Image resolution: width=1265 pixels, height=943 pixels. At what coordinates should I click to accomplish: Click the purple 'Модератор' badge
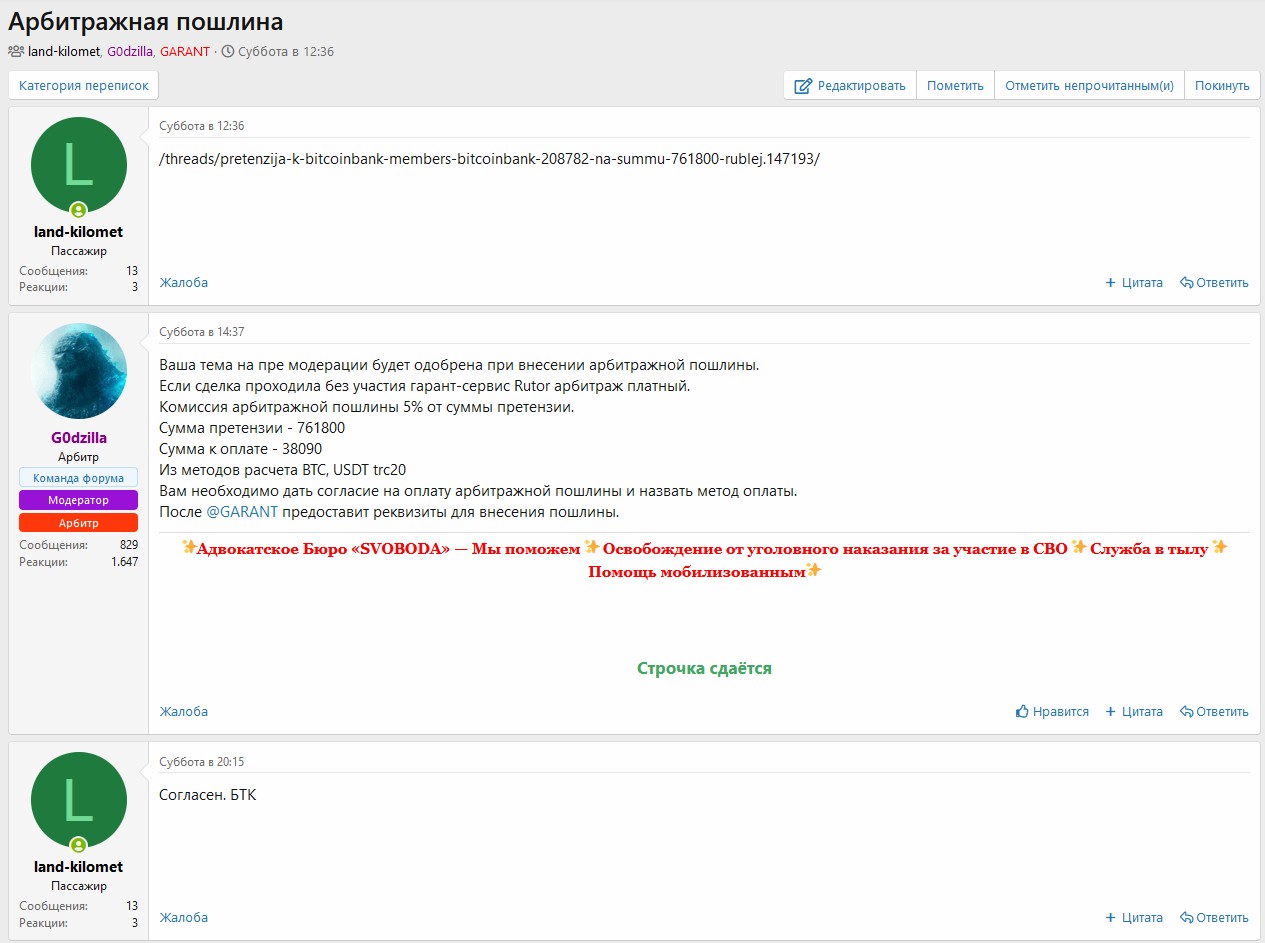click(x=79, y=500)
